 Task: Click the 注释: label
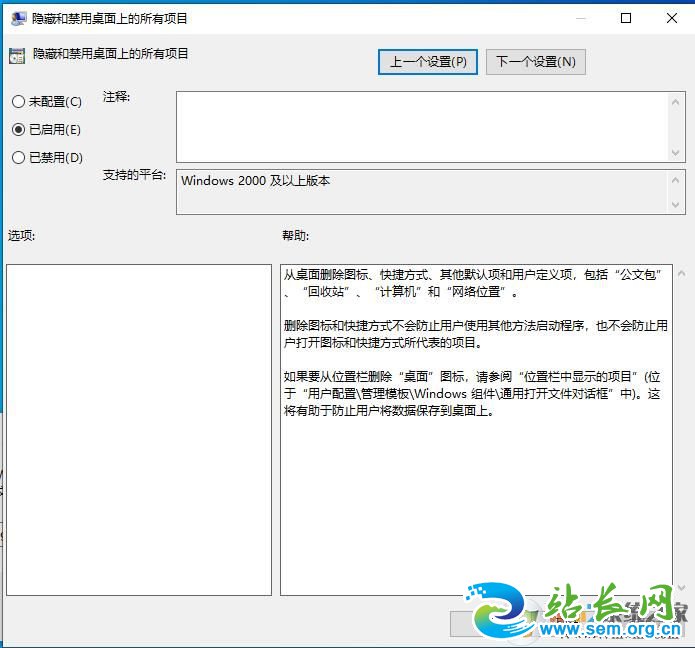coord(117,97)
